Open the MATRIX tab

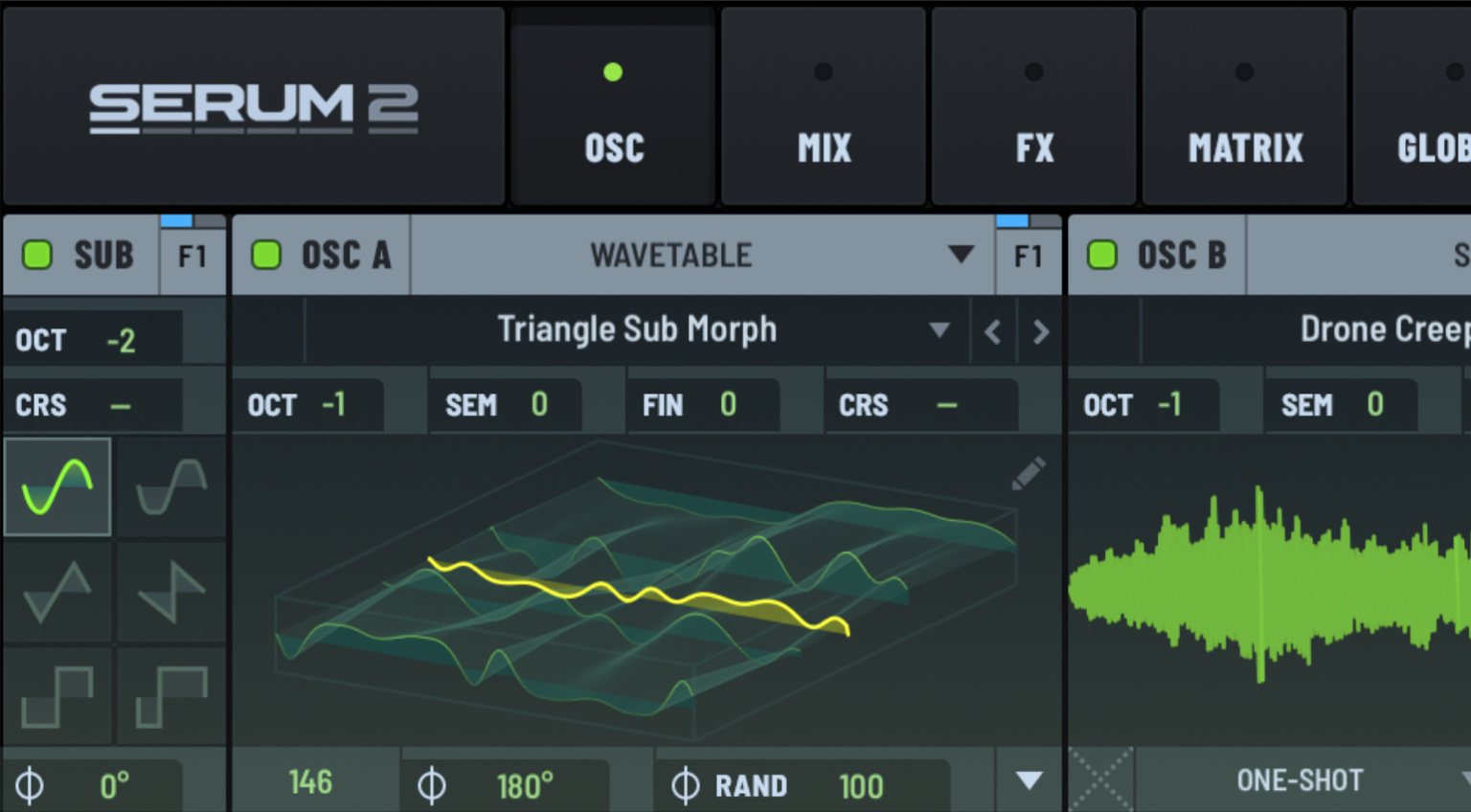1244,105
